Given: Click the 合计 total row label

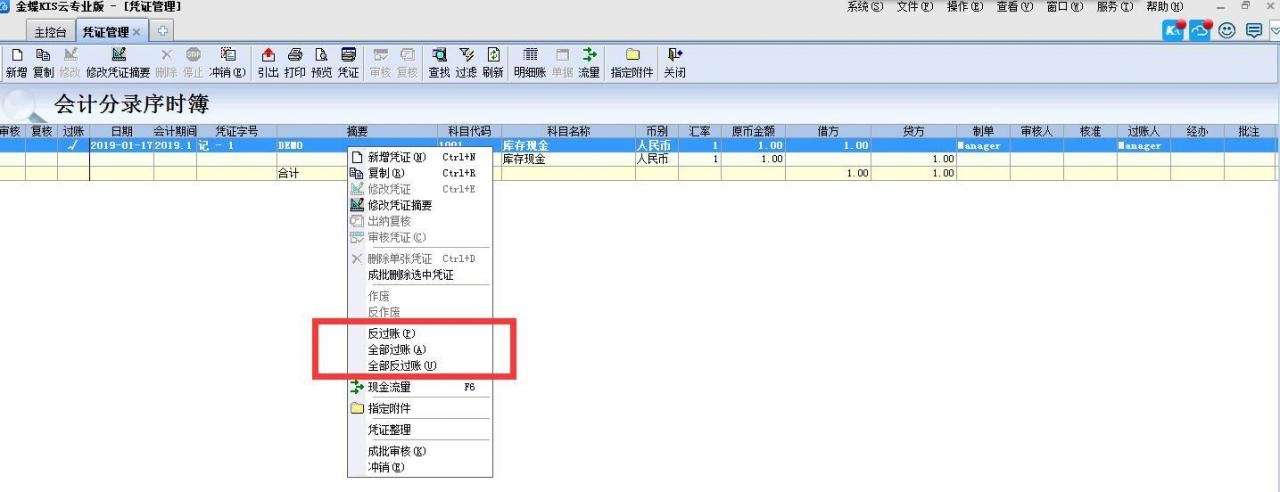Looking at the screenshot, I should pos(289,173).
